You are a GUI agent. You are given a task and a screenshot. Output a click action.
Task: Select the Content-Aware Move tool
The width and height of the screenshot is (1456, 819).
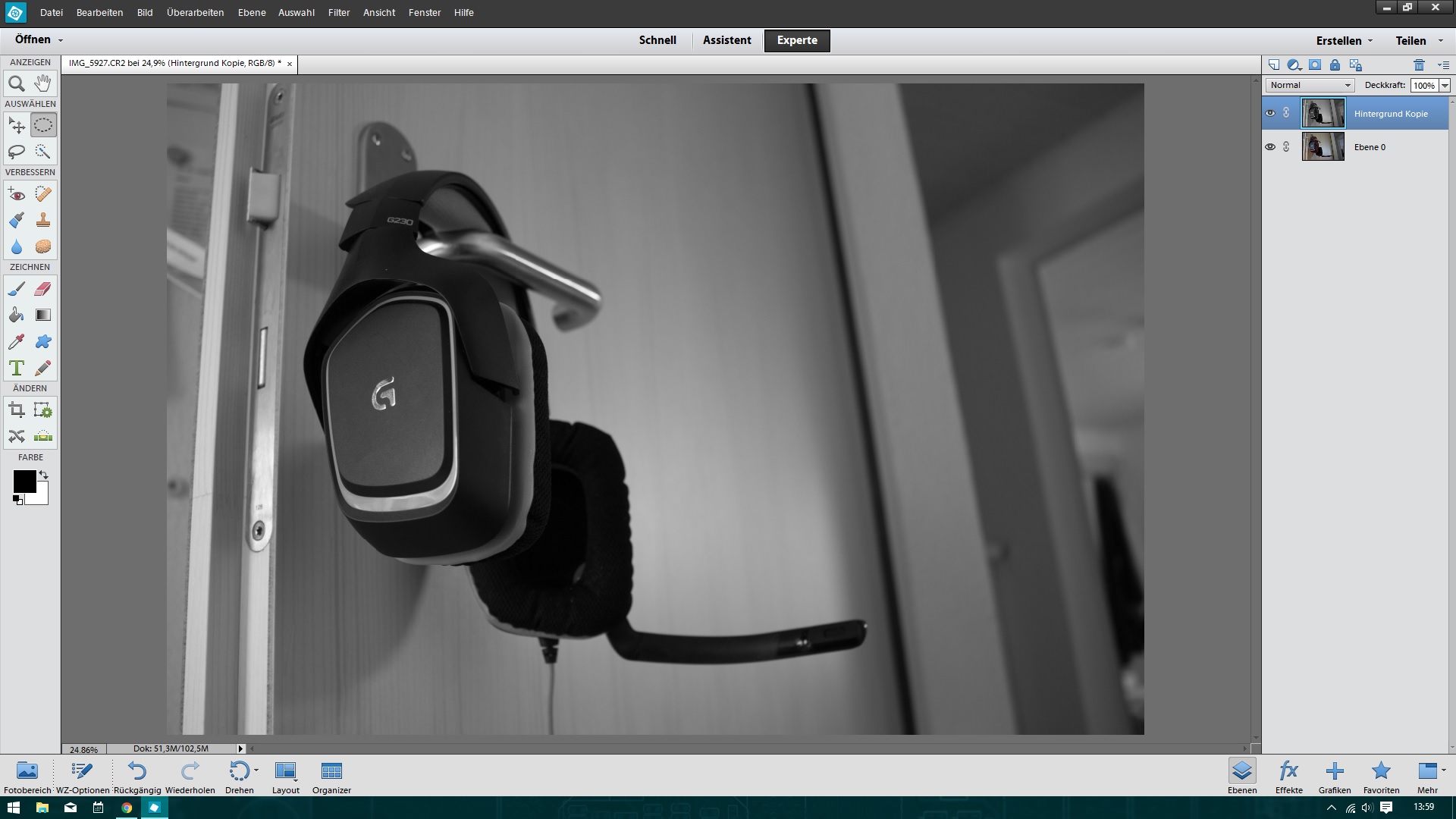[x=17, y=436]
